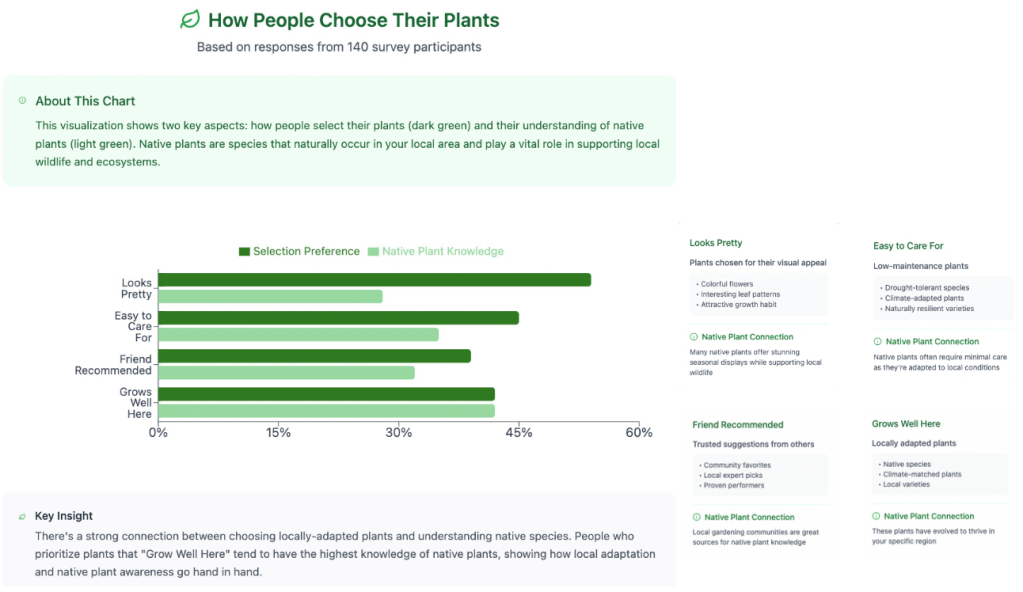
Task: Click the leaf icon beside the page title
Action: coord(189,20)
